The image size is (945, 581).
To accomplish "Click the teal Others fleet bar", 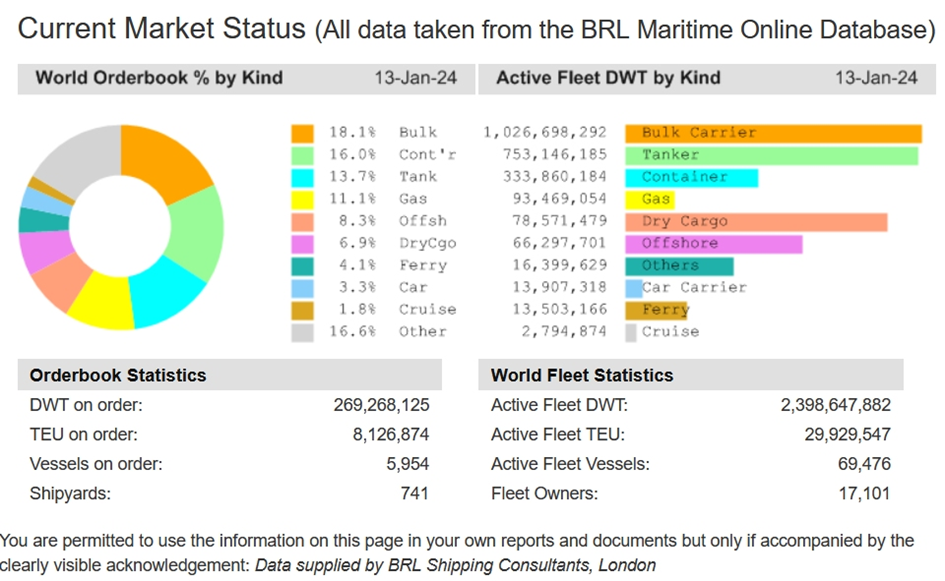I will click(x=679, y=266).
